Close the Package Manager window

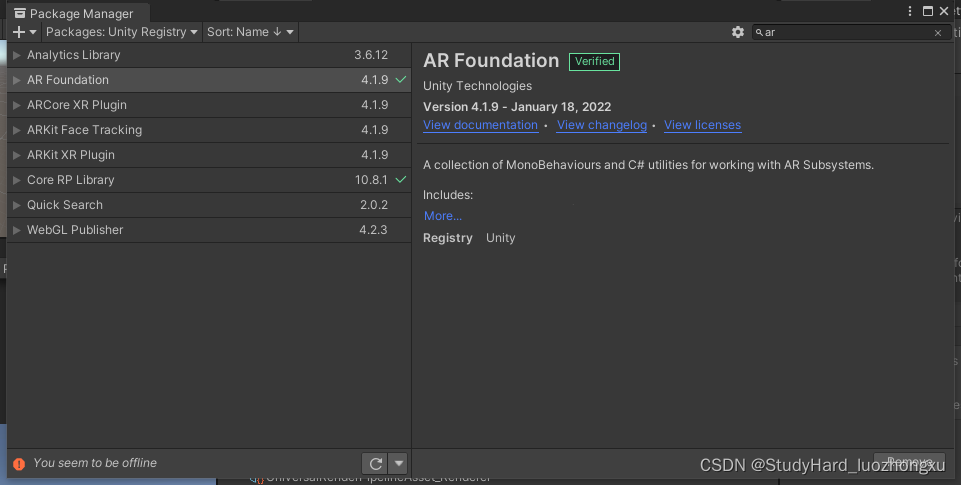[x=944, y=11]
